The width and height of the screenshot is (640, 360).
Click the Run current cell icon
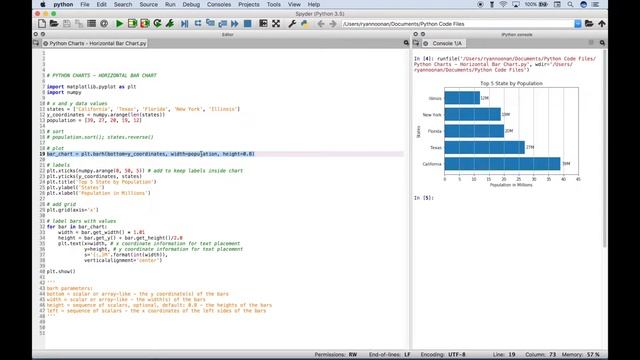(x=132, y=24)
